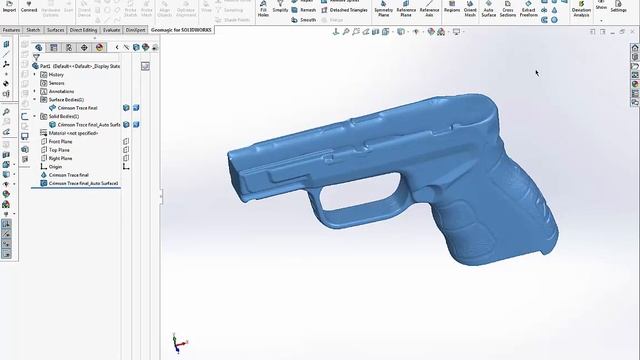Switch to the Features tab

[x=11, y=30]
